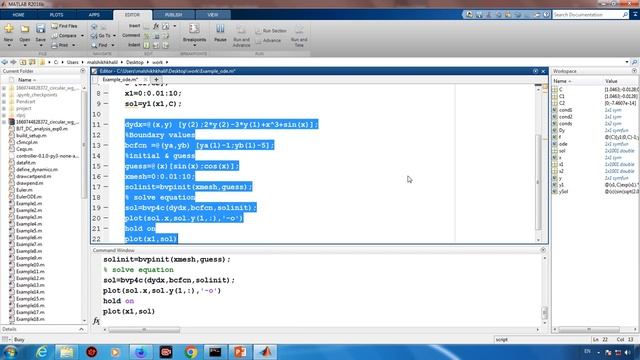The width and height of the screenshot is (640, 360).
Task: Open Chrome from the taskbar
Action: [x=191, y=352]
